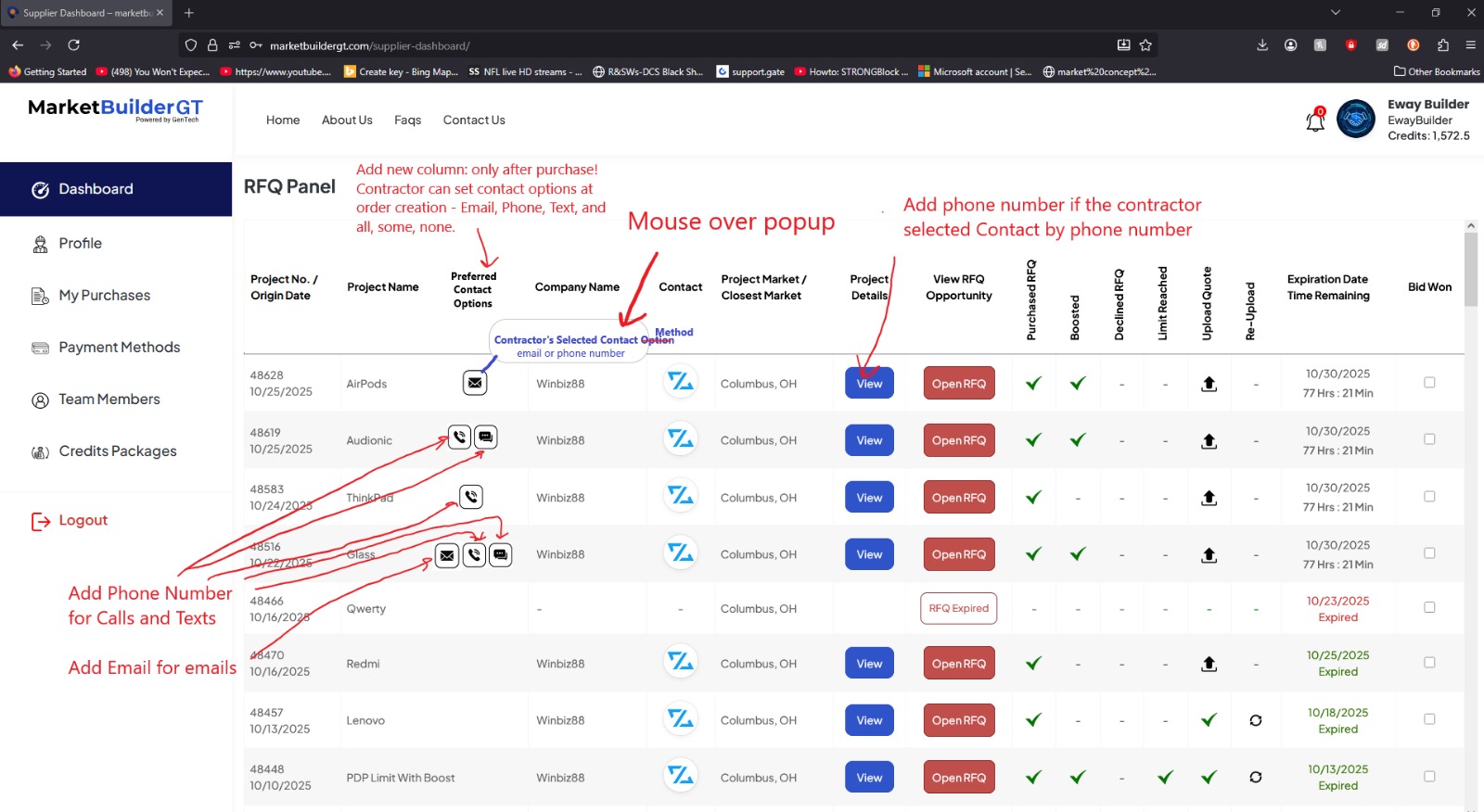Screen dimensions: 1484x812
Task: Click the notification bell icon
Action: (1314, 121)
